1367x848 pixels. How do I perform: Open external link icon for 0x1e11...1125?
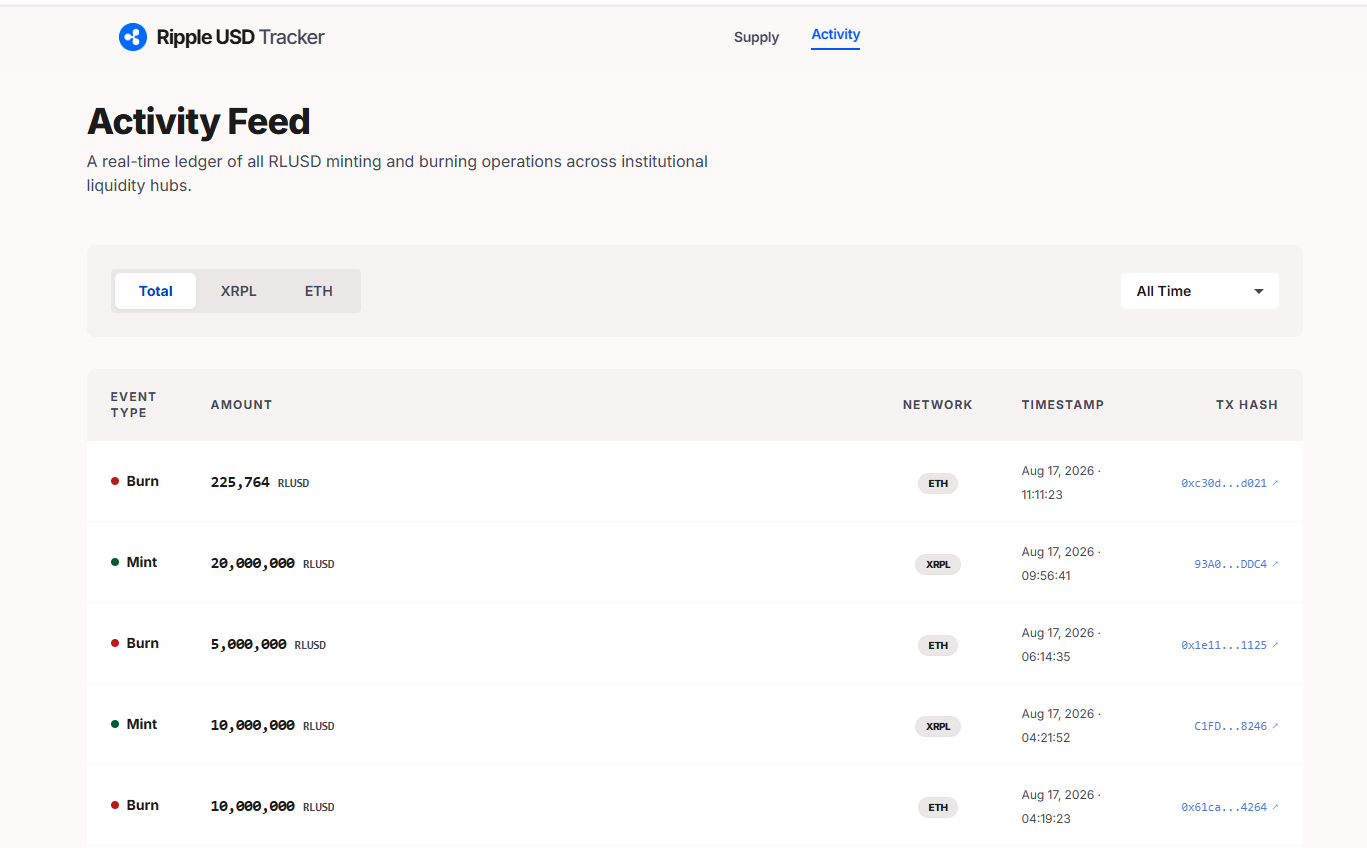click(1275, 645)
